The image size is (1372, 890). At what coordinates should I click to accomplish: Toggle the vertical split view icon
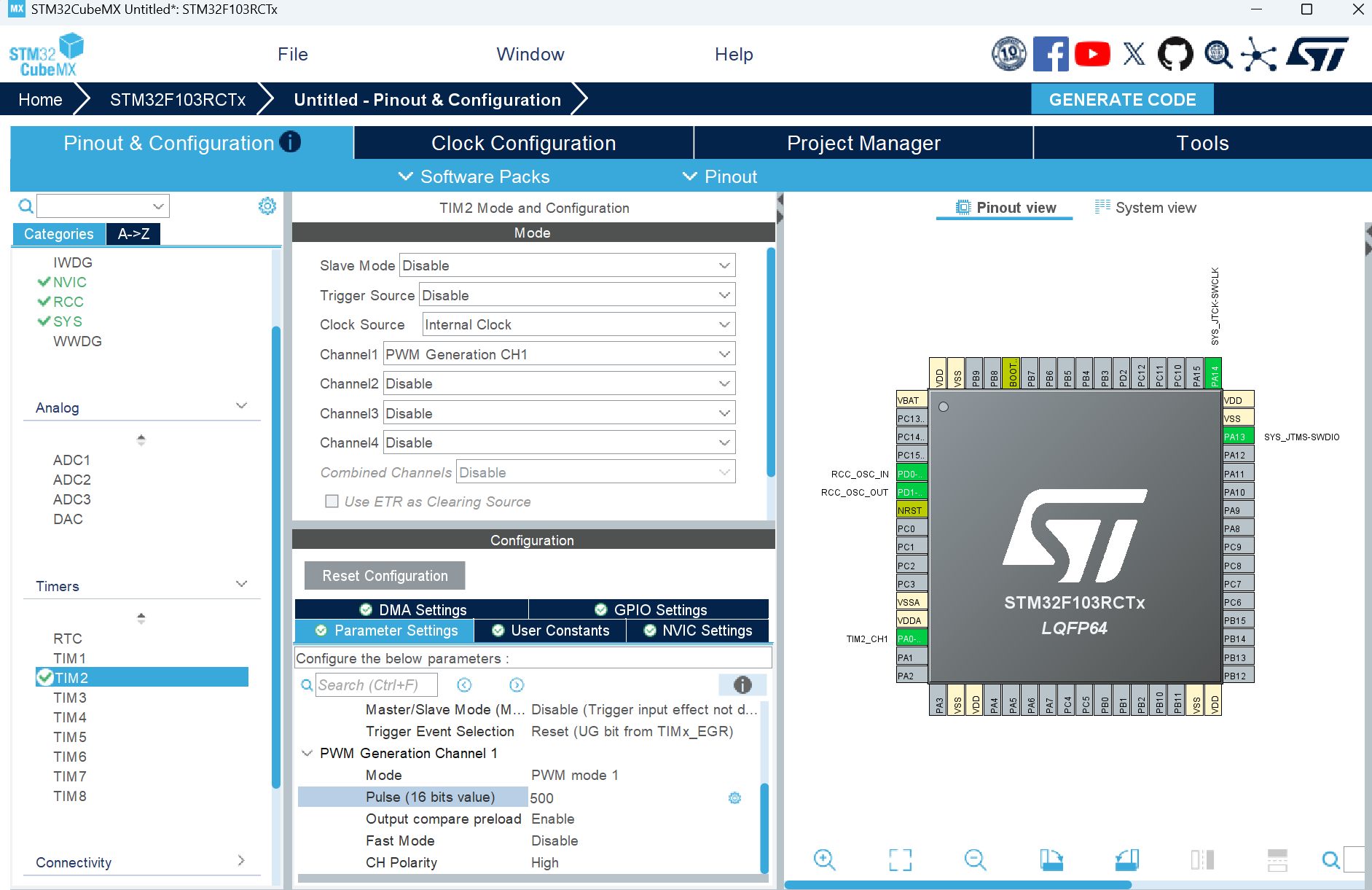pos(1202,860)
